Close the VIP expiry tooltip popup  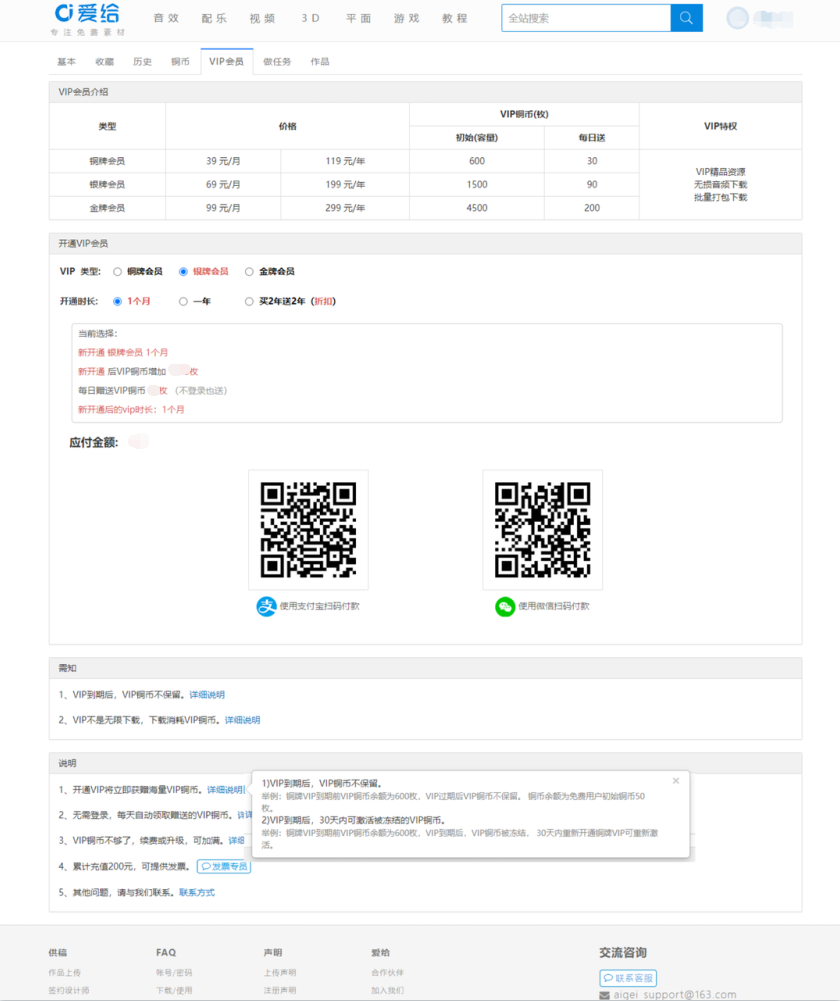coord(676,781)
